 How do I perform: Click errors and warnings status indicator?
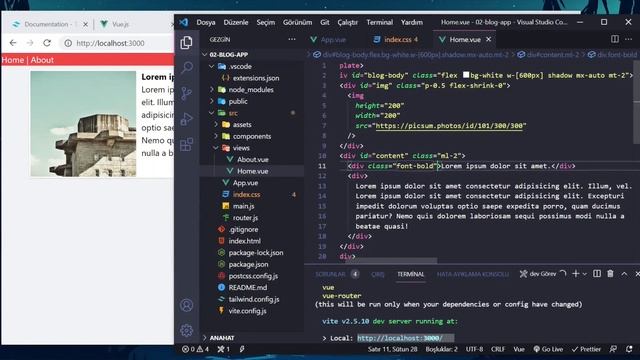(x=195, y=349)
